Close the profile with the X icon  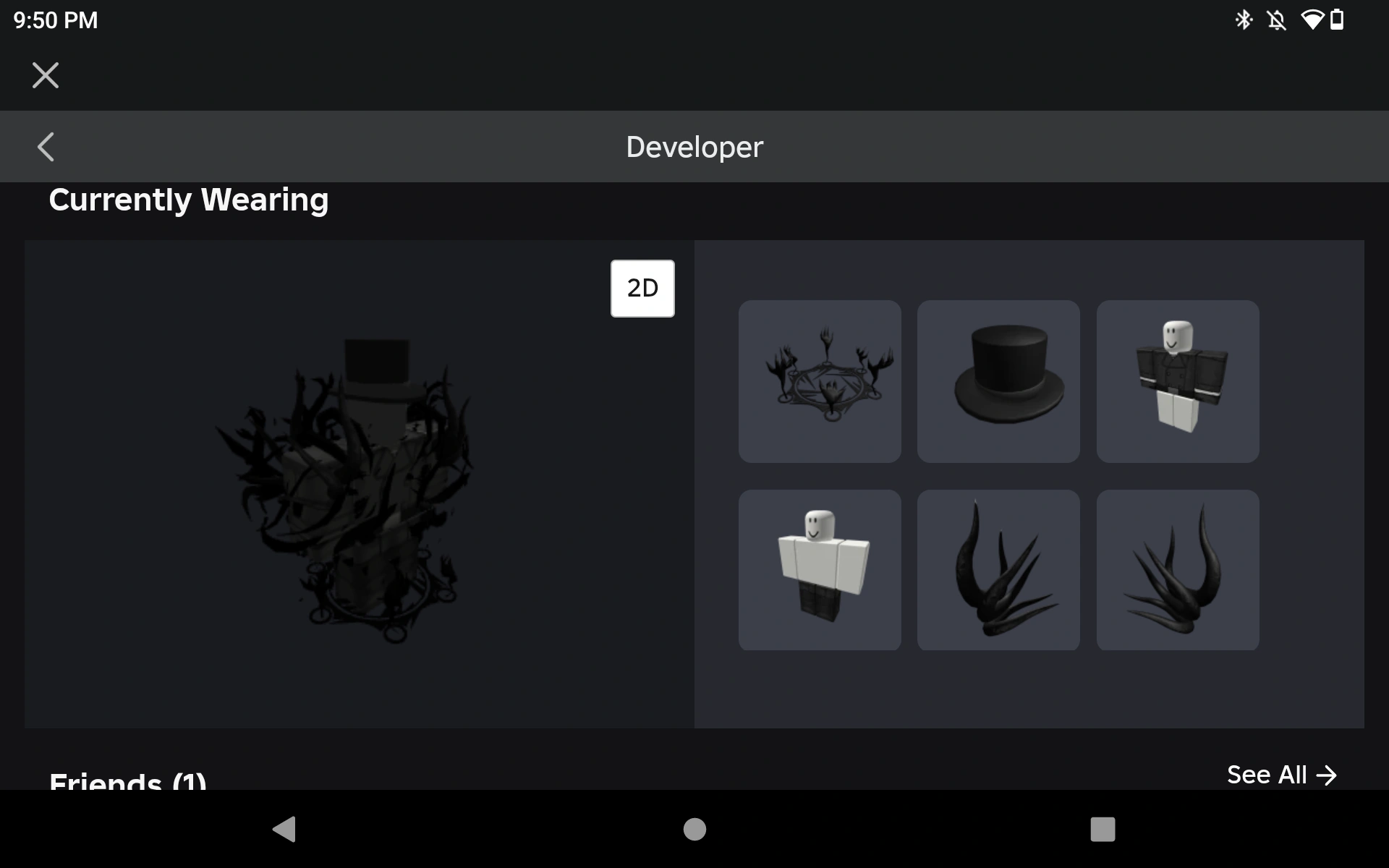46,75
